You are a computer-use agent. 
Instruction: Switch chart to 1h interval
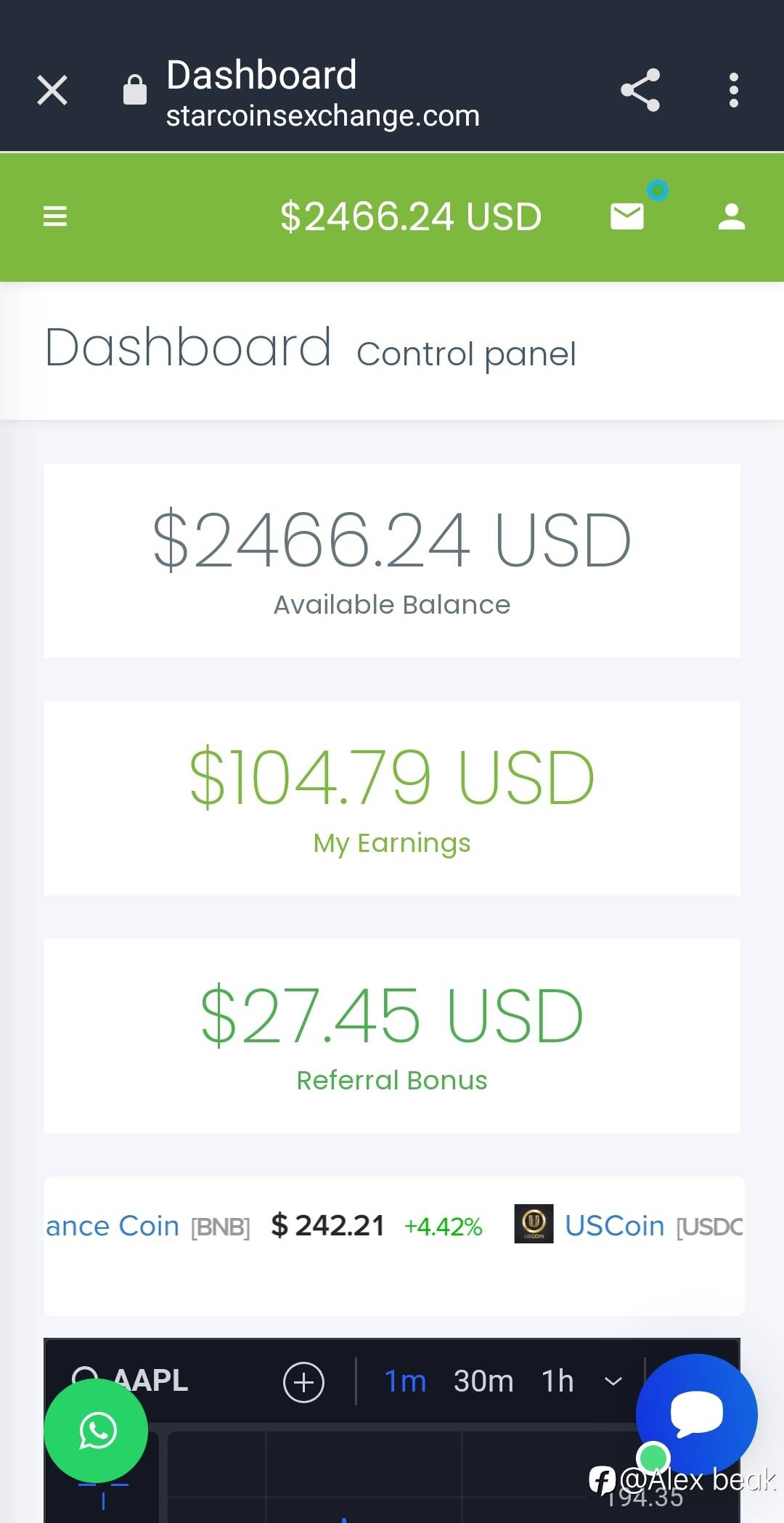click(558, 1381)
